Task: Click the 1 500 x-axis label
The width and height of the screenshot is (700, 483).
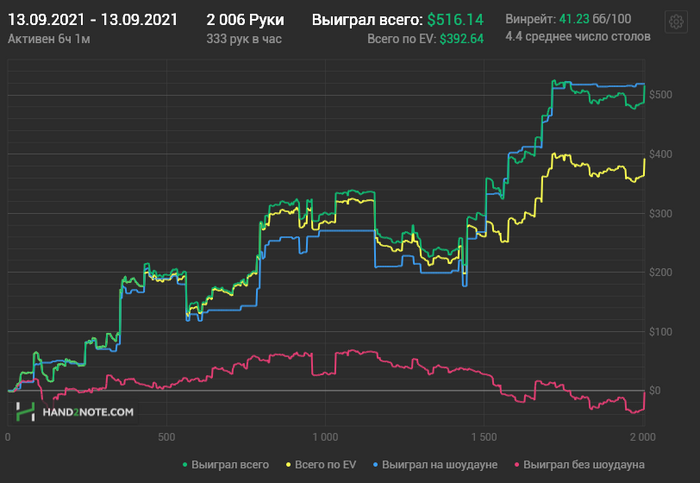Action: [x=484, y=437]
